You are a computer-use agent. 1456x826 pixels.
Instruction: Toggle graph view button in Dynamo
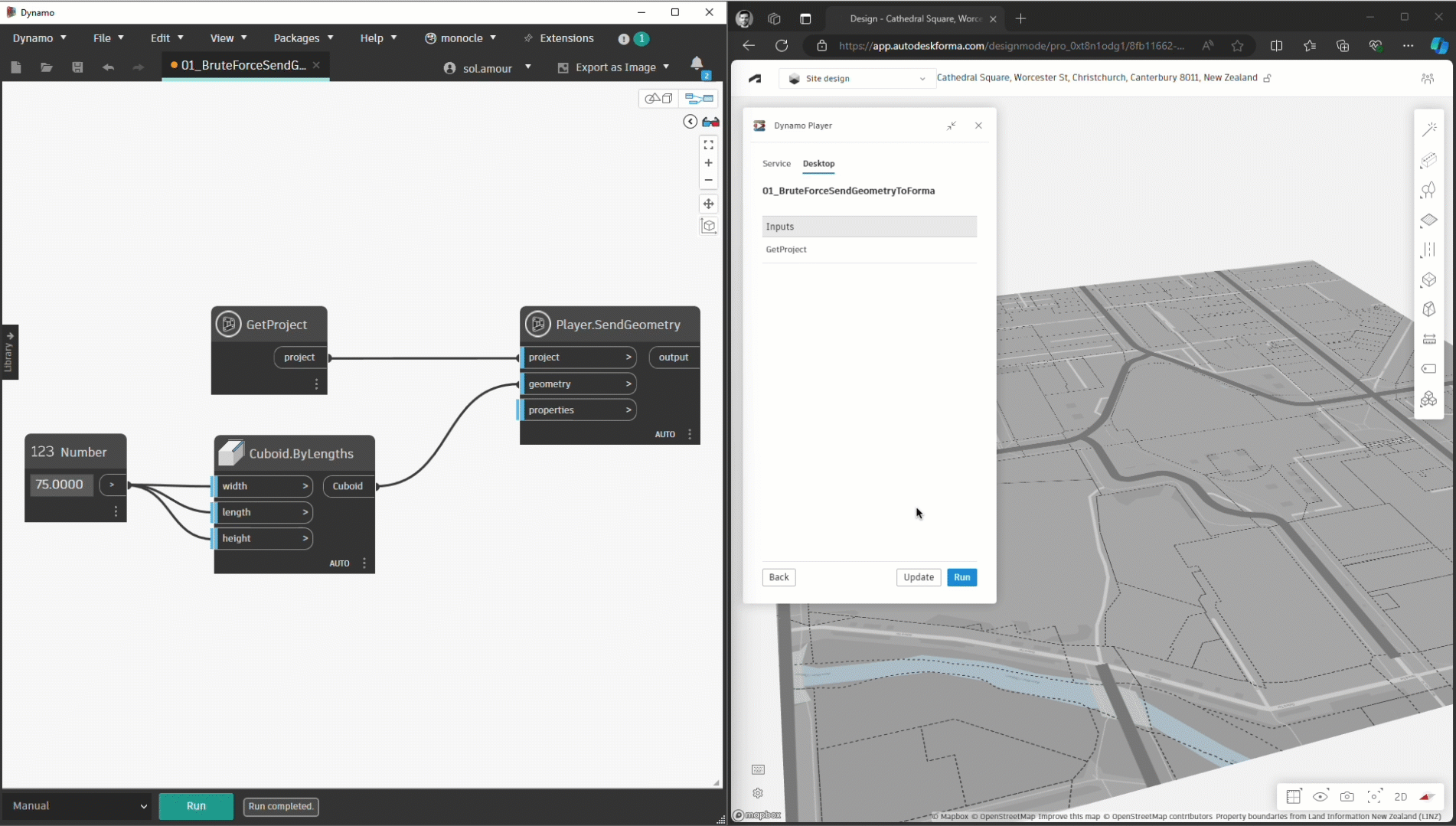coord(698,99)
